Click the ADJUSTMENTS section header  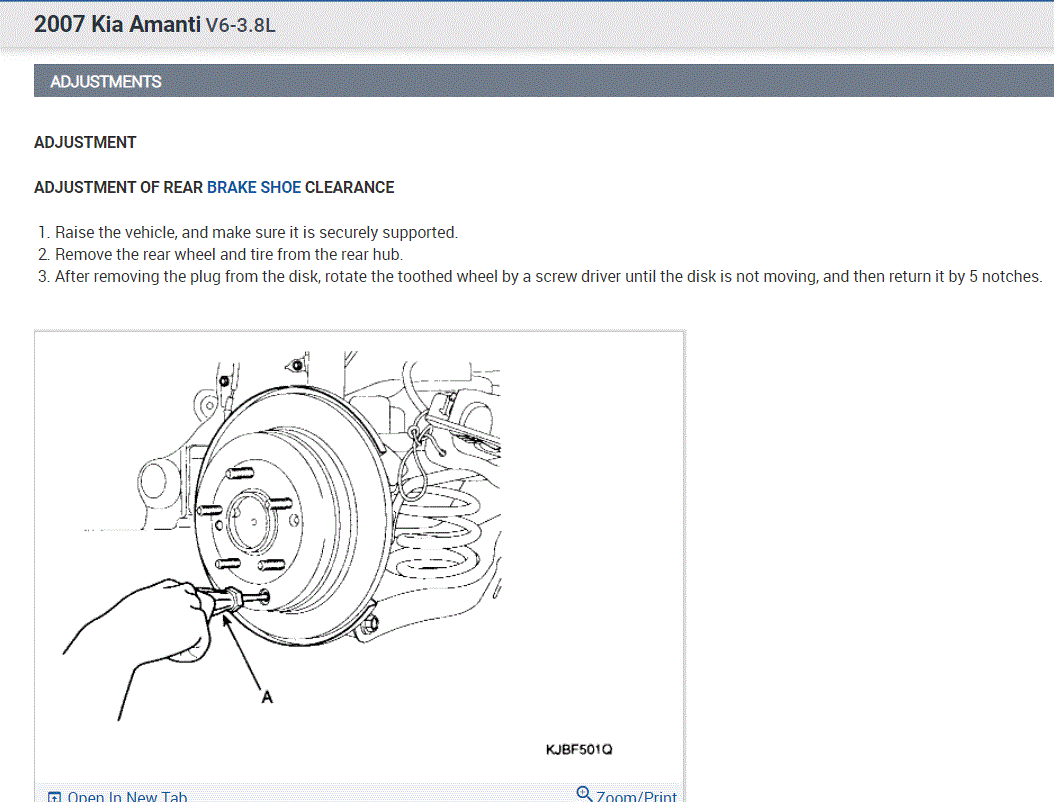(544, 81)
